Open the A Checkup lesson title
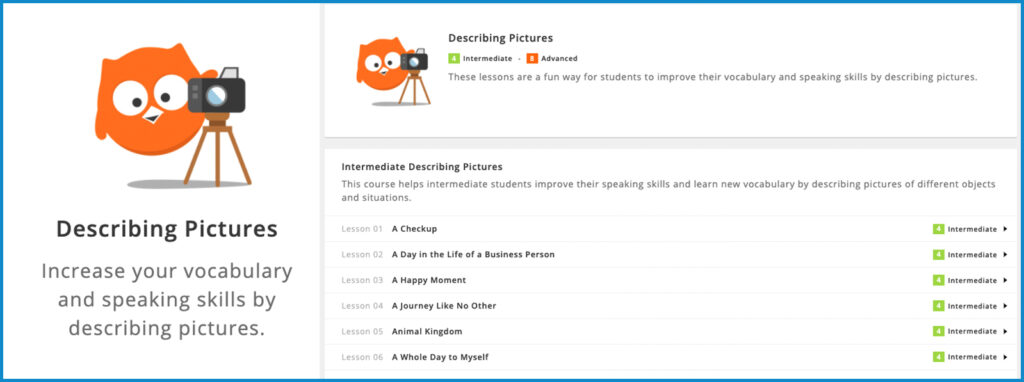This screenshot has width=1024, height=382. point(415,229)
